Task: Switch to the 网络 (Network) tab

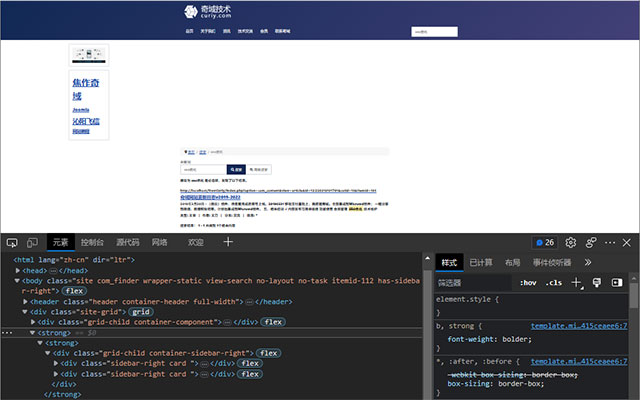Action: (160, 242)
